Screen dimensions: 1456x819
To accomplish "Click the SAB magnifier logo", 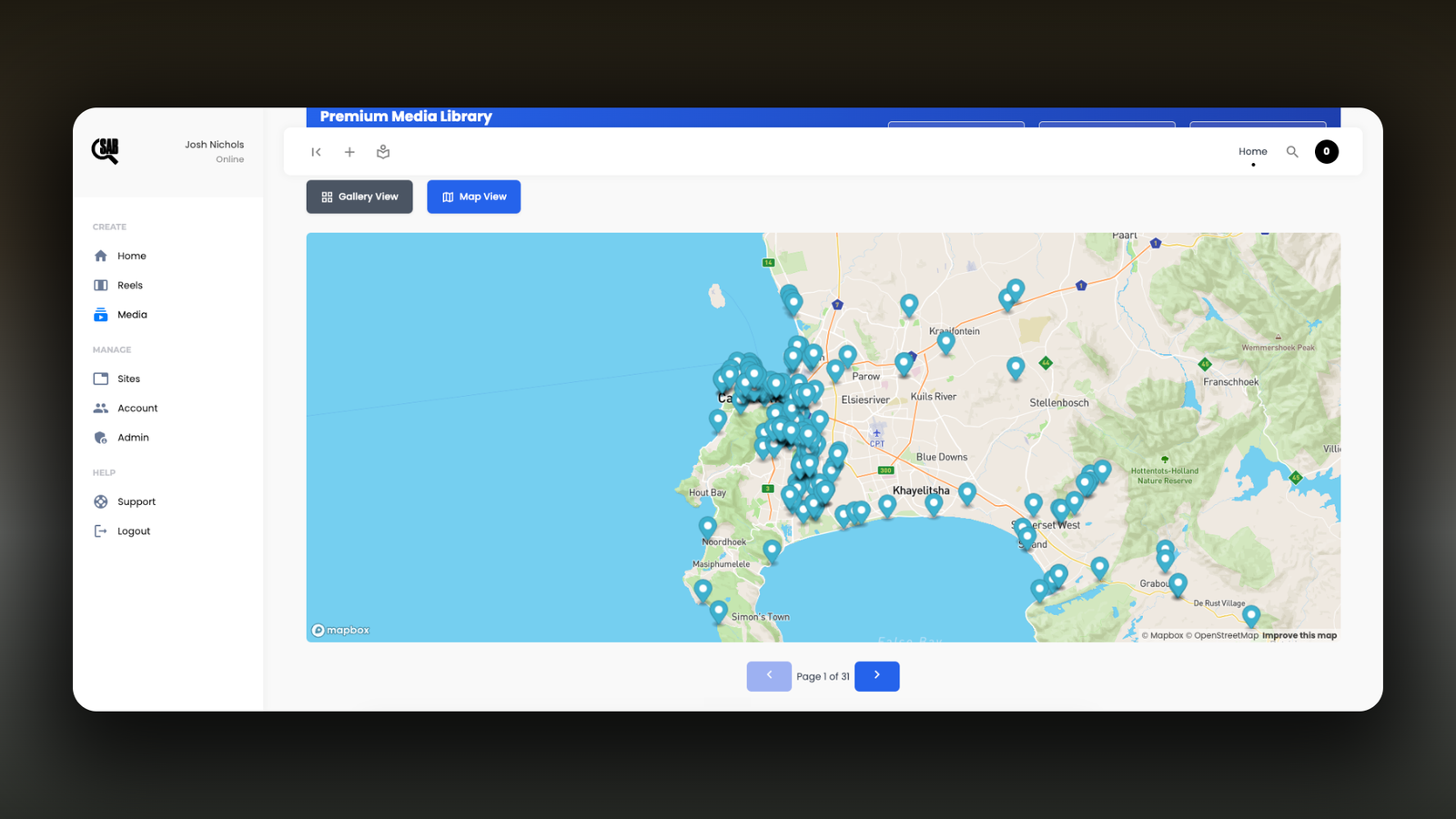I will (x=106, y=150).
